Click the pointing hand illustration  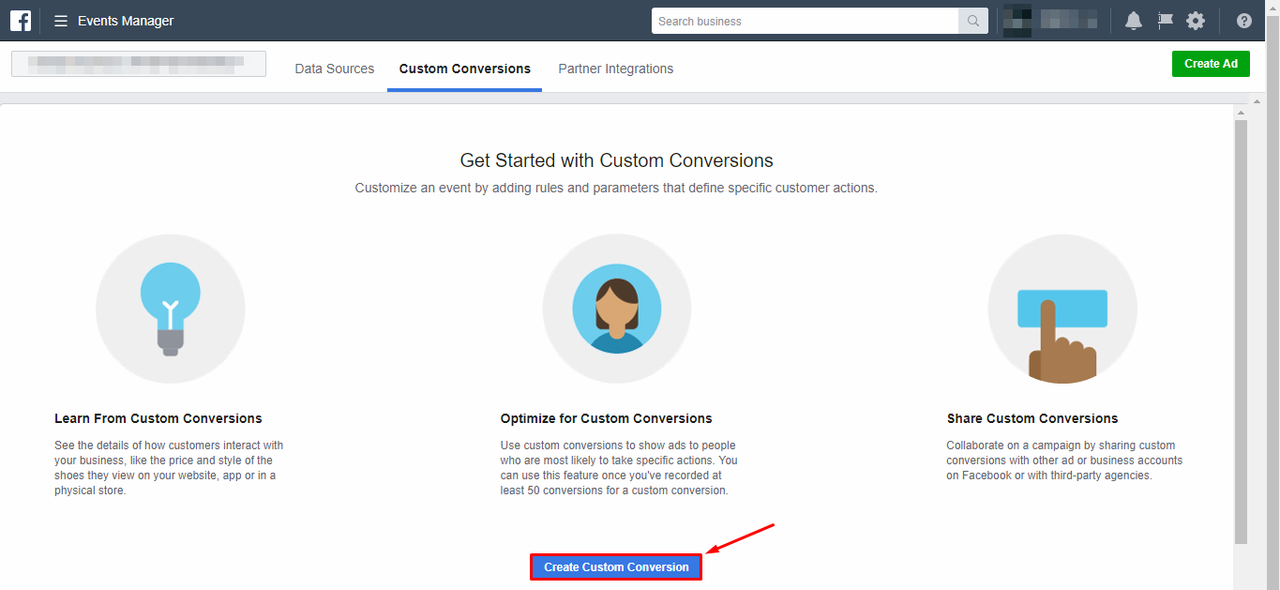pos(1062,309)
